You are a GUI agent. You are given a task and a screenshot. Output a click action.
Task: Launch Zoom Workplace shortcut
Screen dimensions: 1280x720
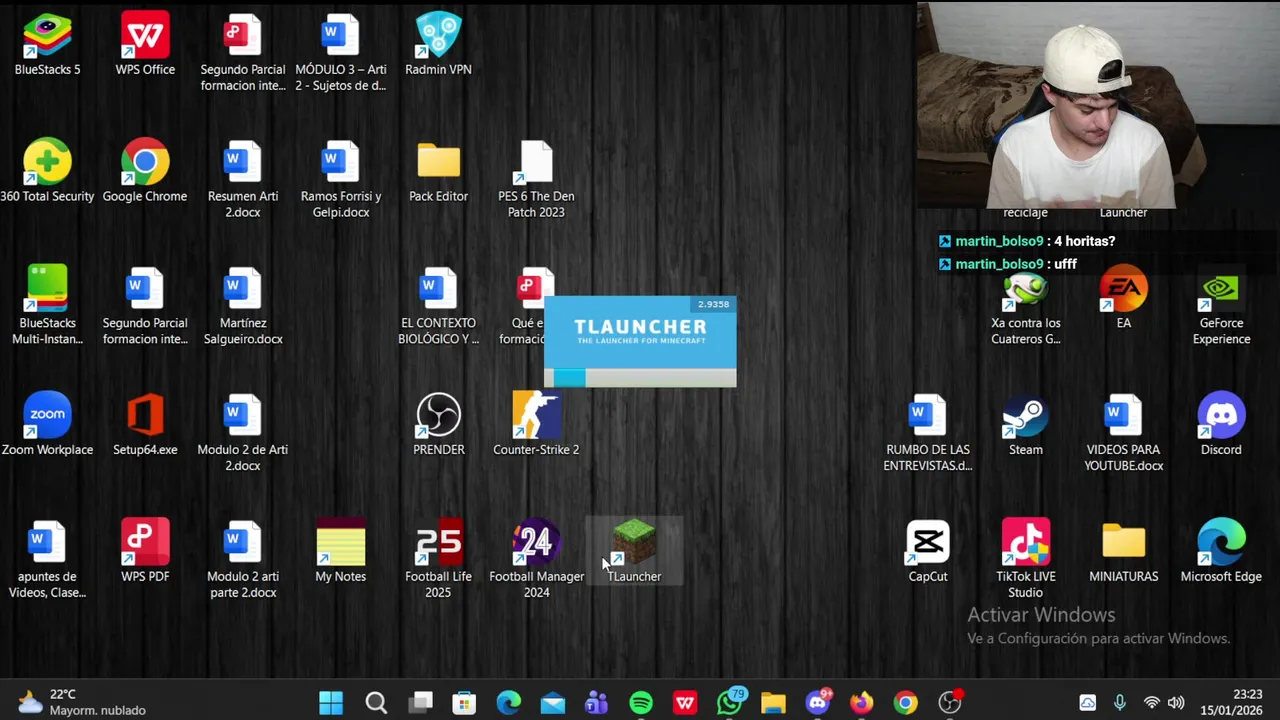(47, 425)
